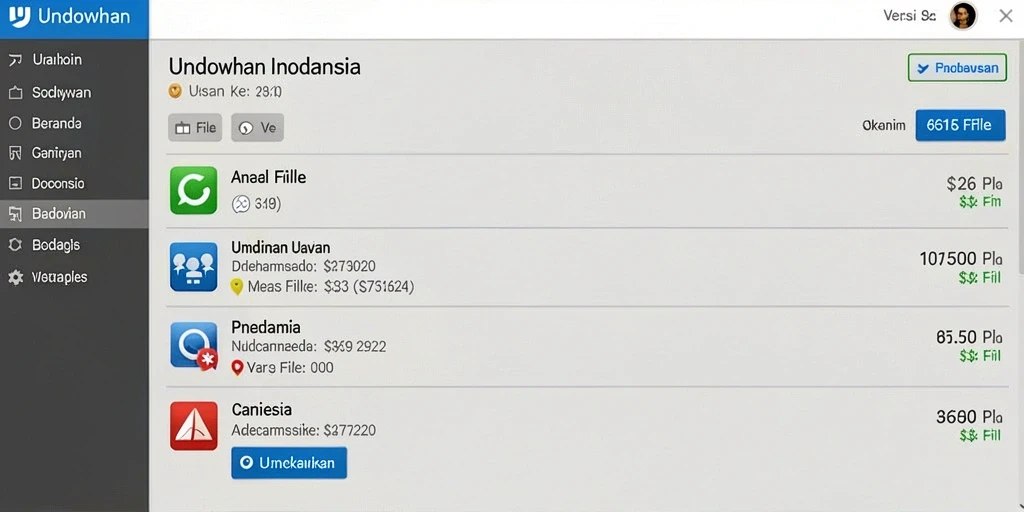Click the File button
Viewport: 1024px width, 512px height.
[x=195, y=128]
